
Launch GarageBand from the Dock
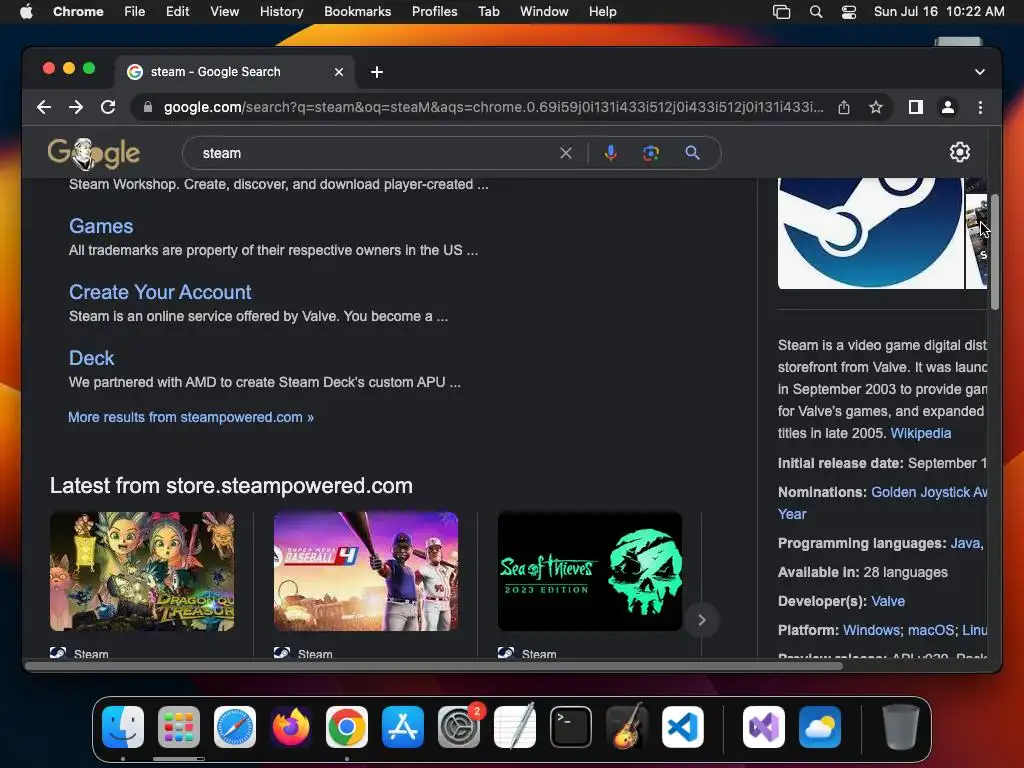coord(627,727)
